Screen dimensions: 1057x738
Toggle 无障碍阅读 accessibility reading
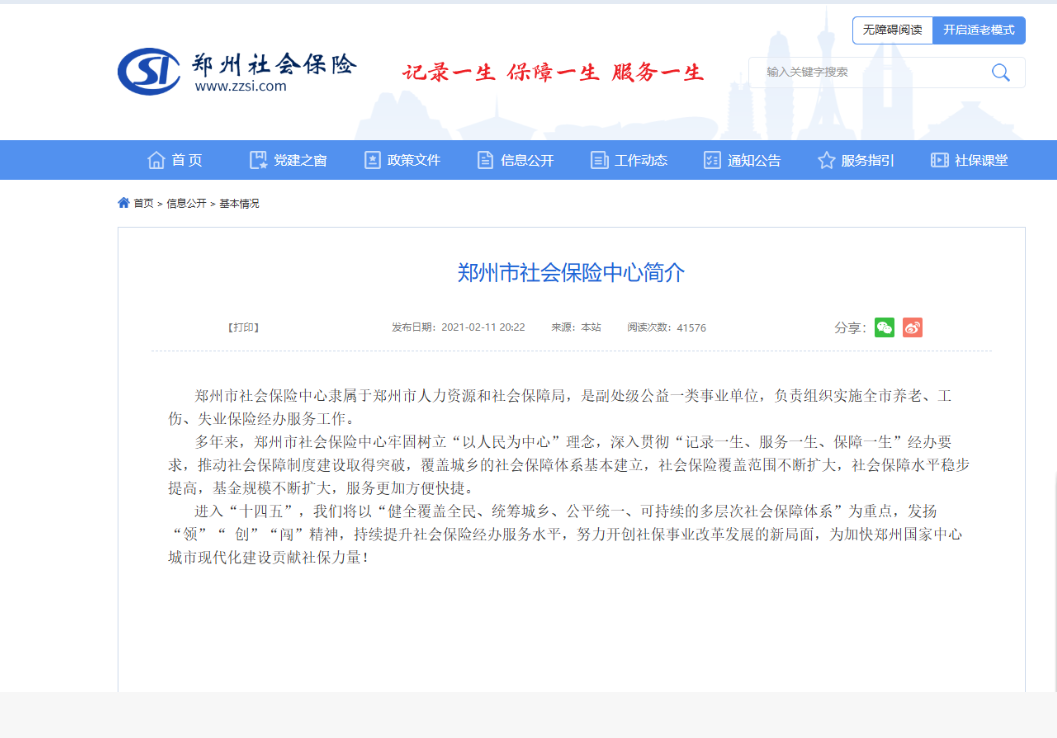893,30
